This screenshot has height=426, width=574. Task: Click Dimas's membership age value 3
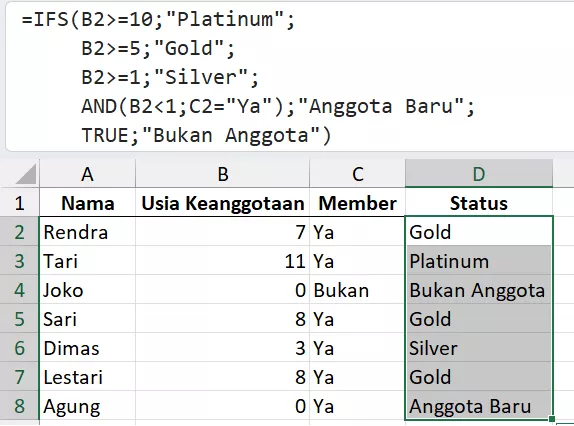point(223,348)
